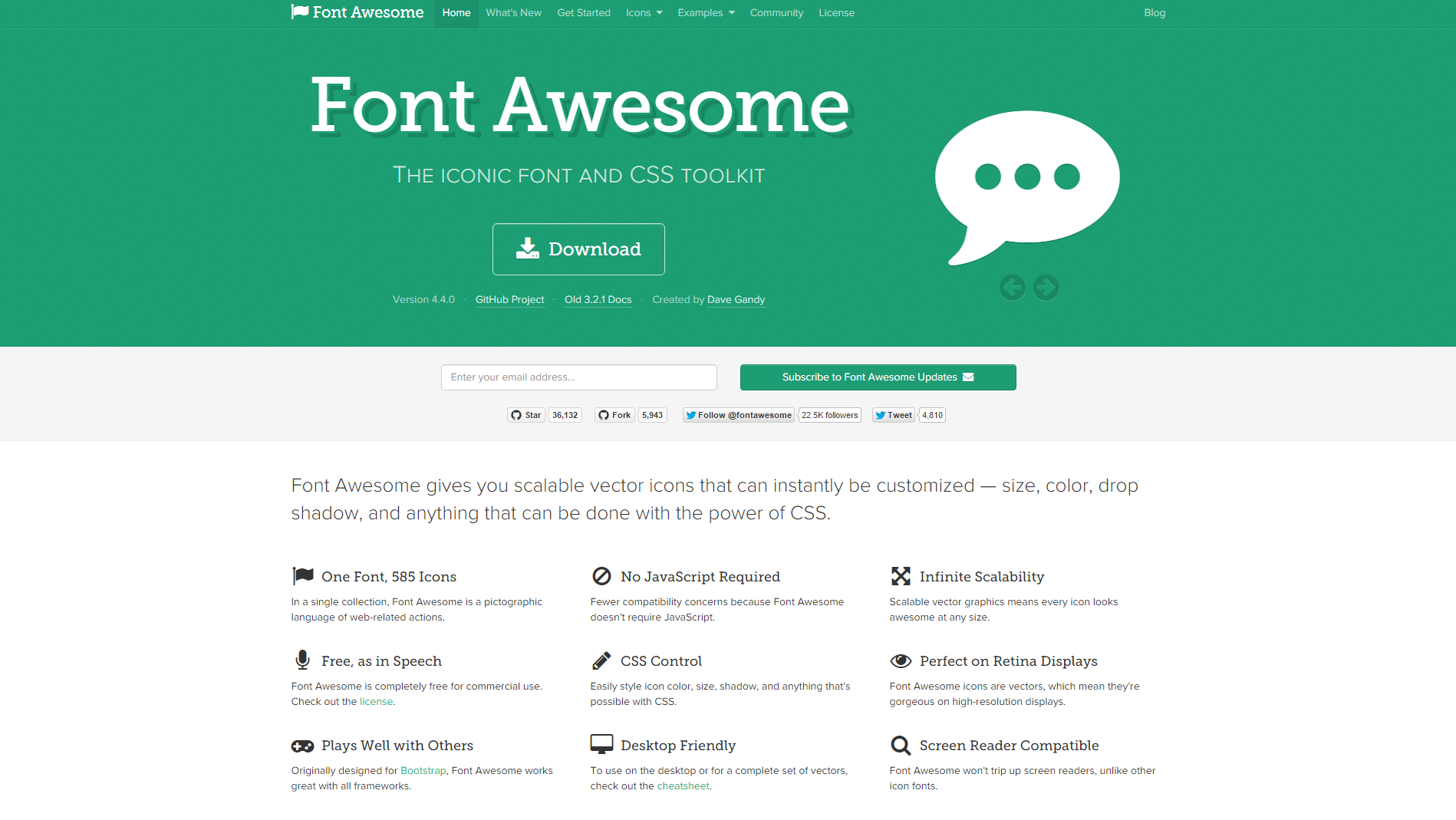Click the microphone icon beside Free, as in Speech

pyautogui.click(x=302, y=660)
